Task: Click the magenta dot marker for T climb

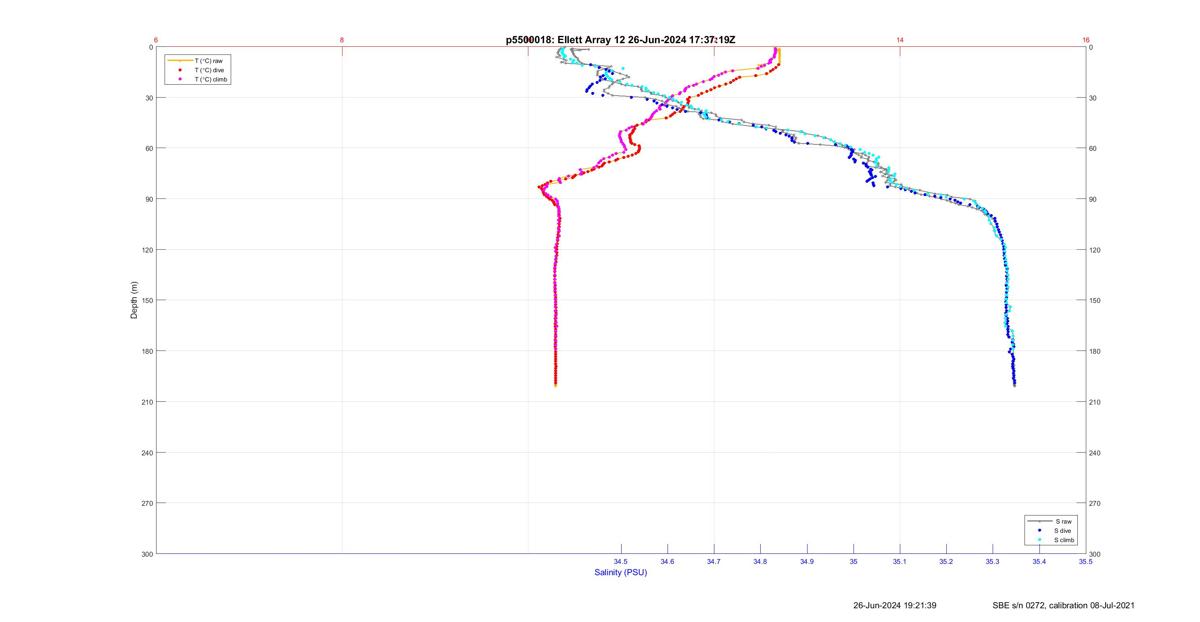Action: 180,79
